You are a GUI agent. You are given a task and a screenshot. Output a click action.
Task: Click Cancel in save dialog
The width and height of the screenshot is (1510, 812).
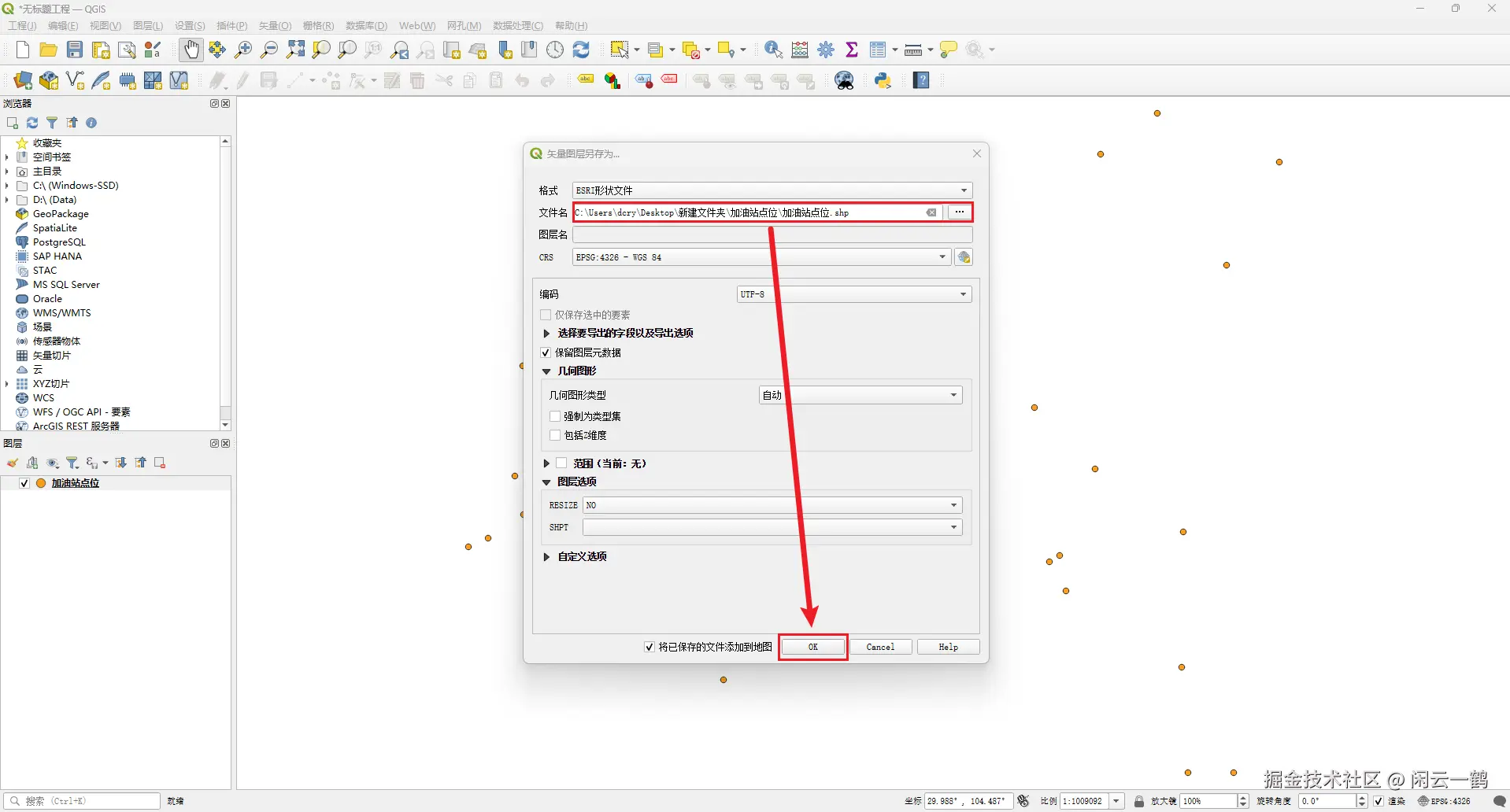point(880,647)
